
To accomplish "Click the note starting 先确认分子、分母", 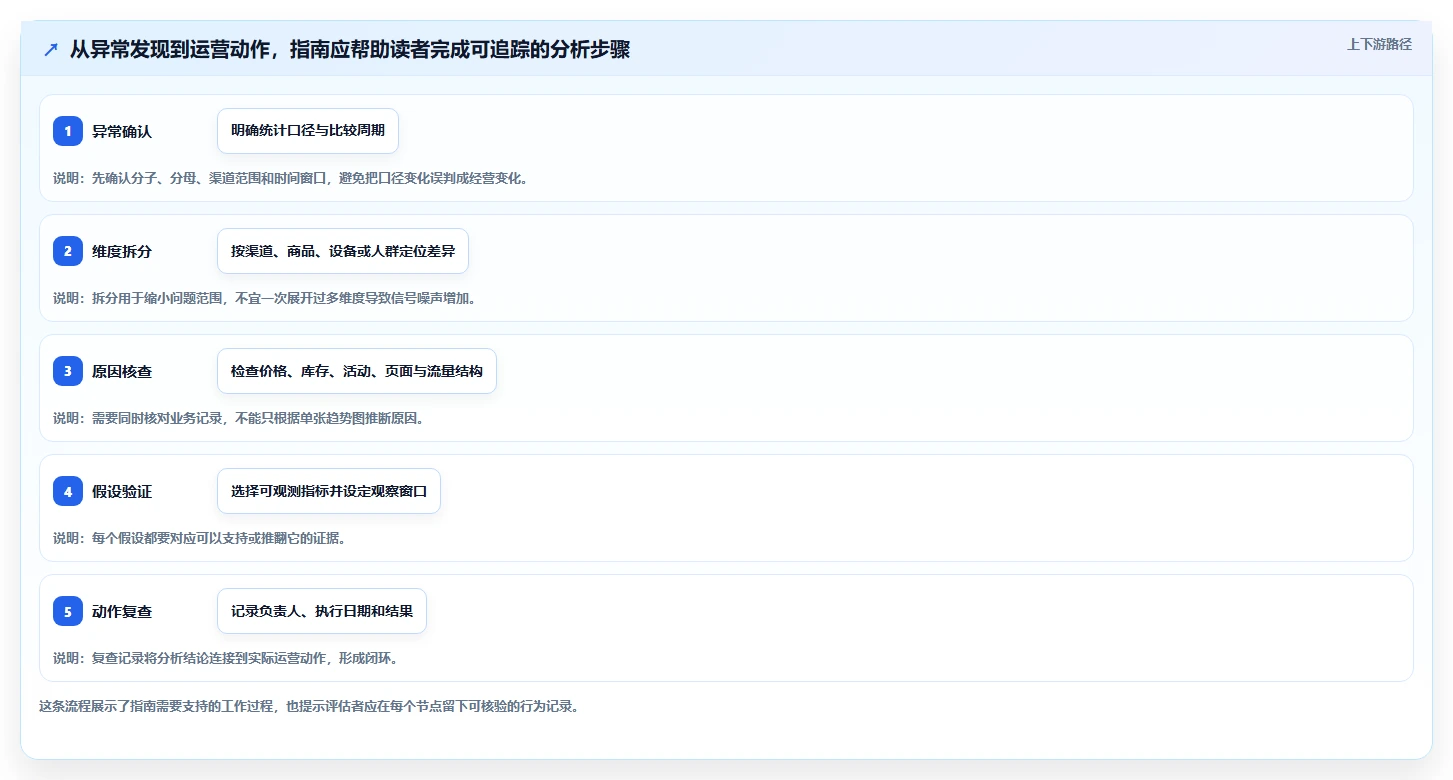I will click(290, 178).
